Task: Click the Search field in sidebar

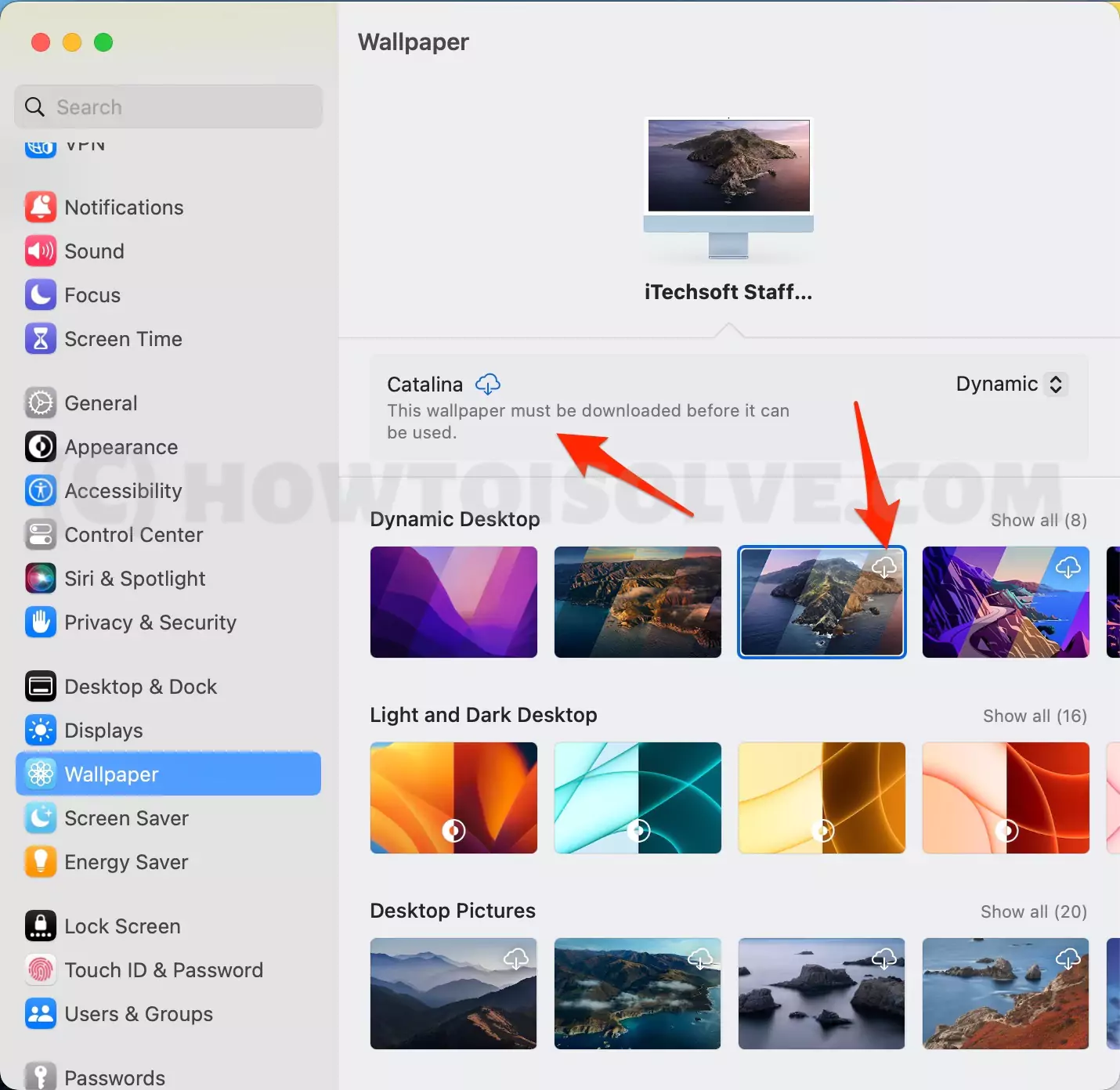Action: tap(168, 106)
